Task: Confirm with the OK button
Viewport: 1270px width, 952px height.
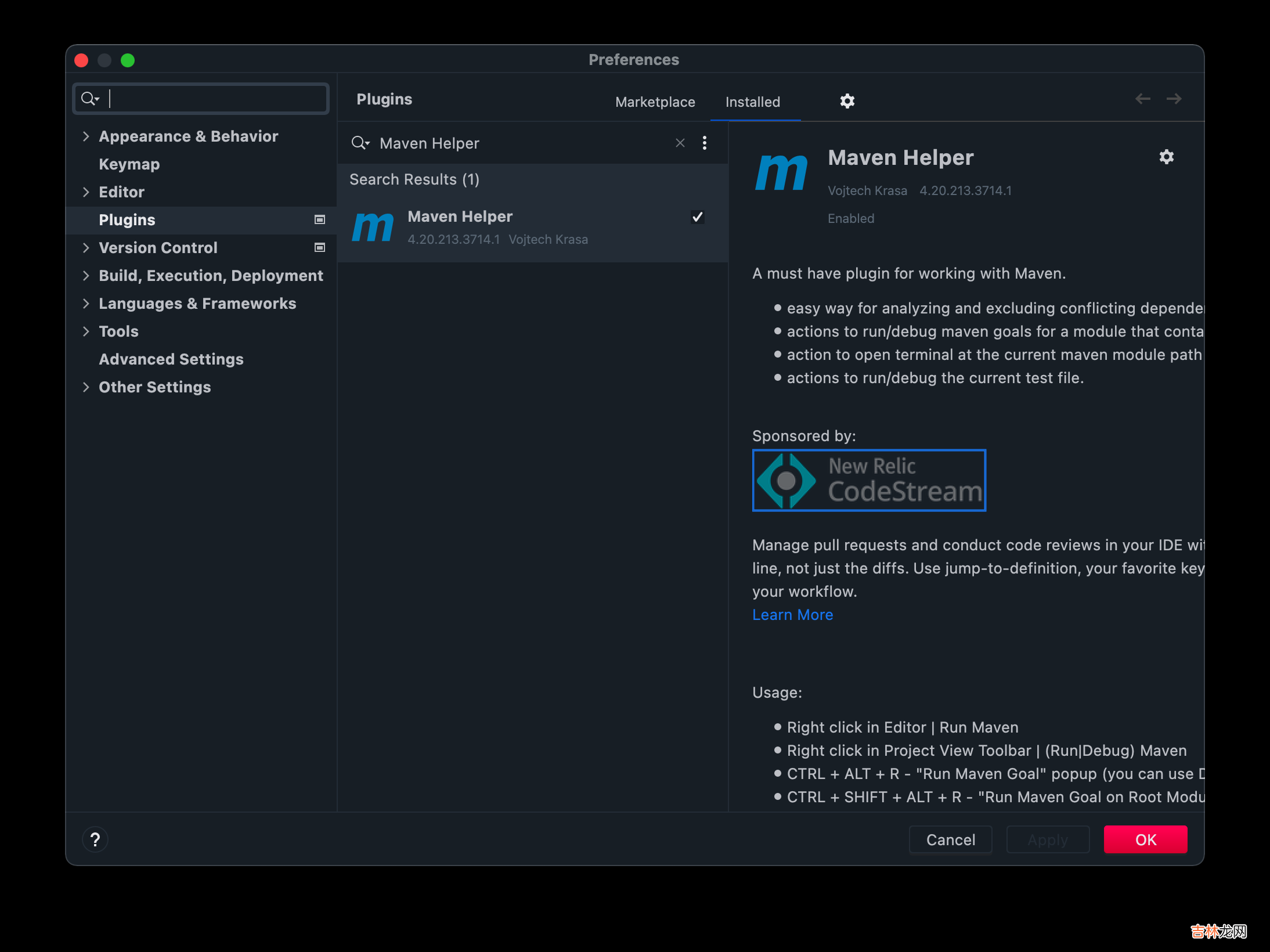Action: point(1146,839)
